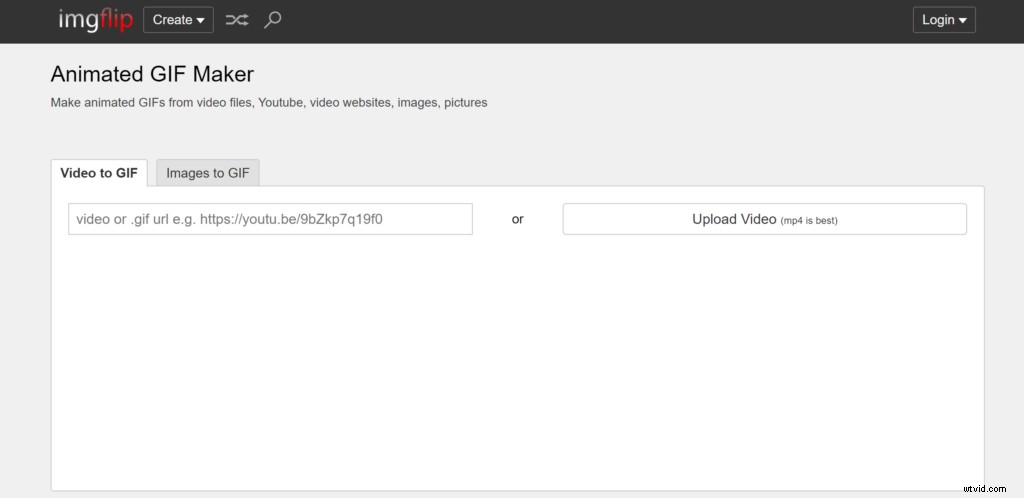
Task: Focus the video or .gif URL field
Action: tap(270, 219)
